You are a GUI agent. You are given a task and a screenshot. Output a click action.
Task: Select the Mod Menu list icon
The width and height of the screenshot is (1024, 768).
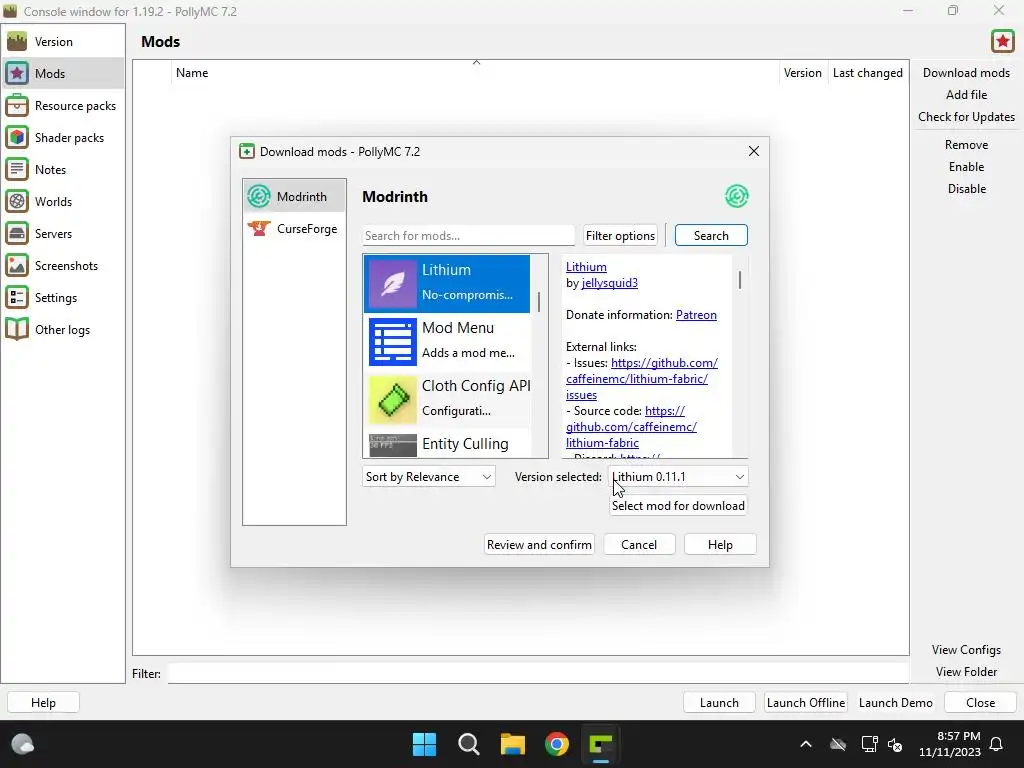click(x=392, y=342)
